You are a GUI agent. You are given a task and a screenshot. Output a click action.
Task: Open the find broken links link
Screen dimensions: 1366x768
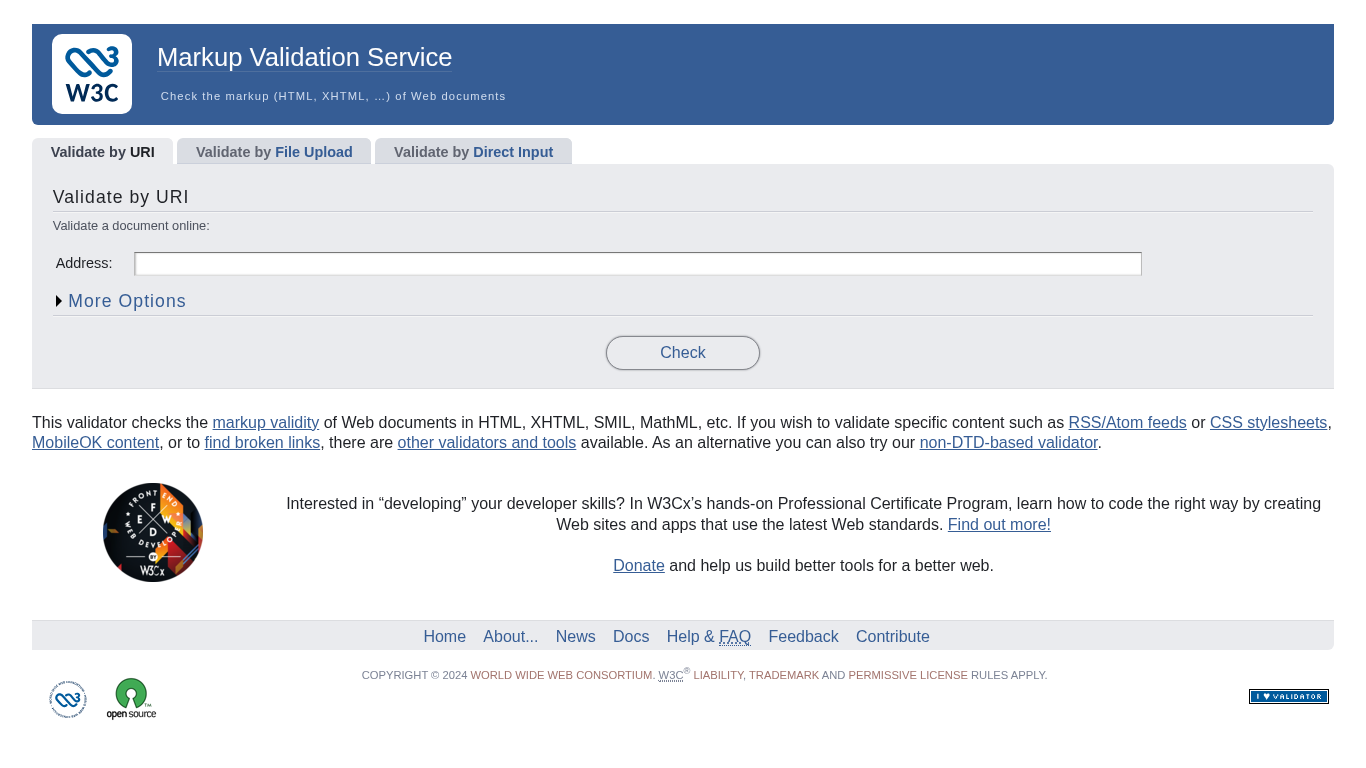[x=262, y=443]
